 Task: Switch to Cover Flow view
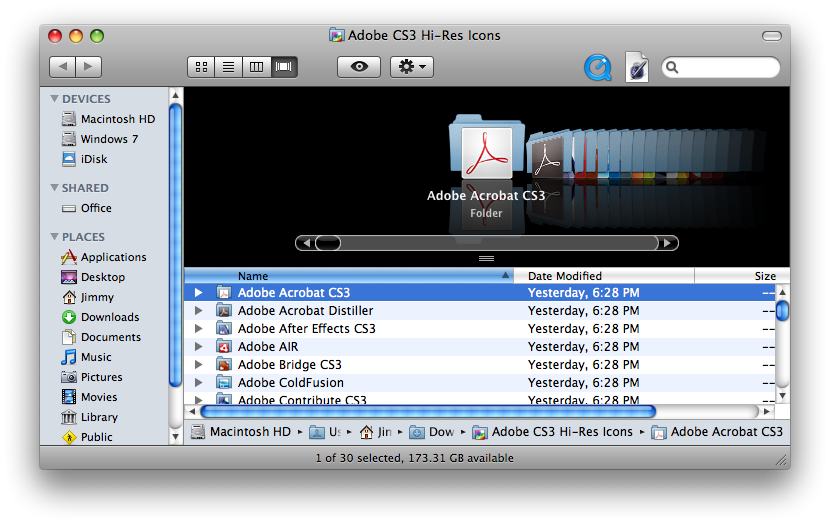tap(284, 67)
